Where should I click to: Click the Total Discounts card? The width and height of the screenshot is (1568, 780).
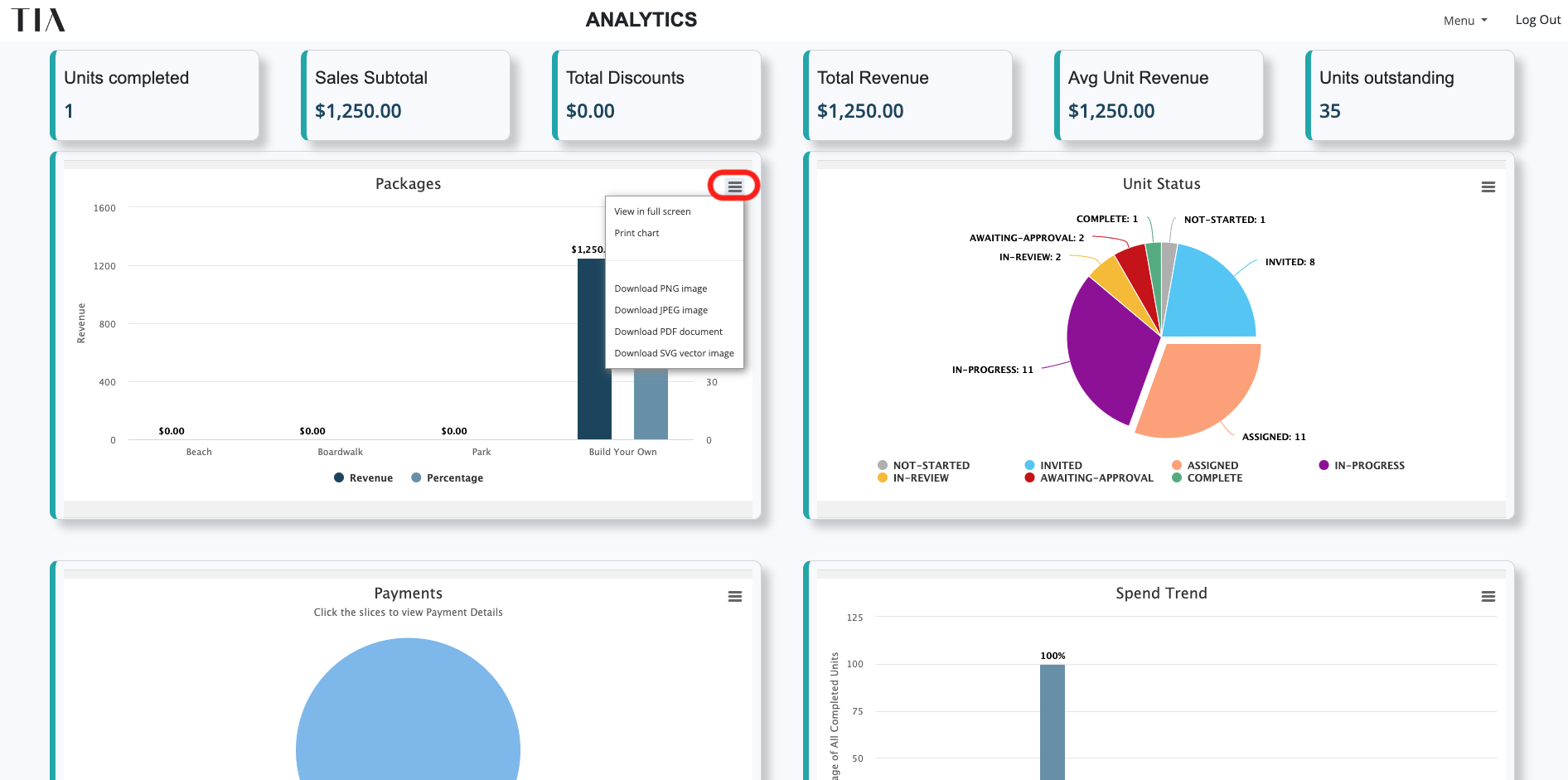[657, 95]
